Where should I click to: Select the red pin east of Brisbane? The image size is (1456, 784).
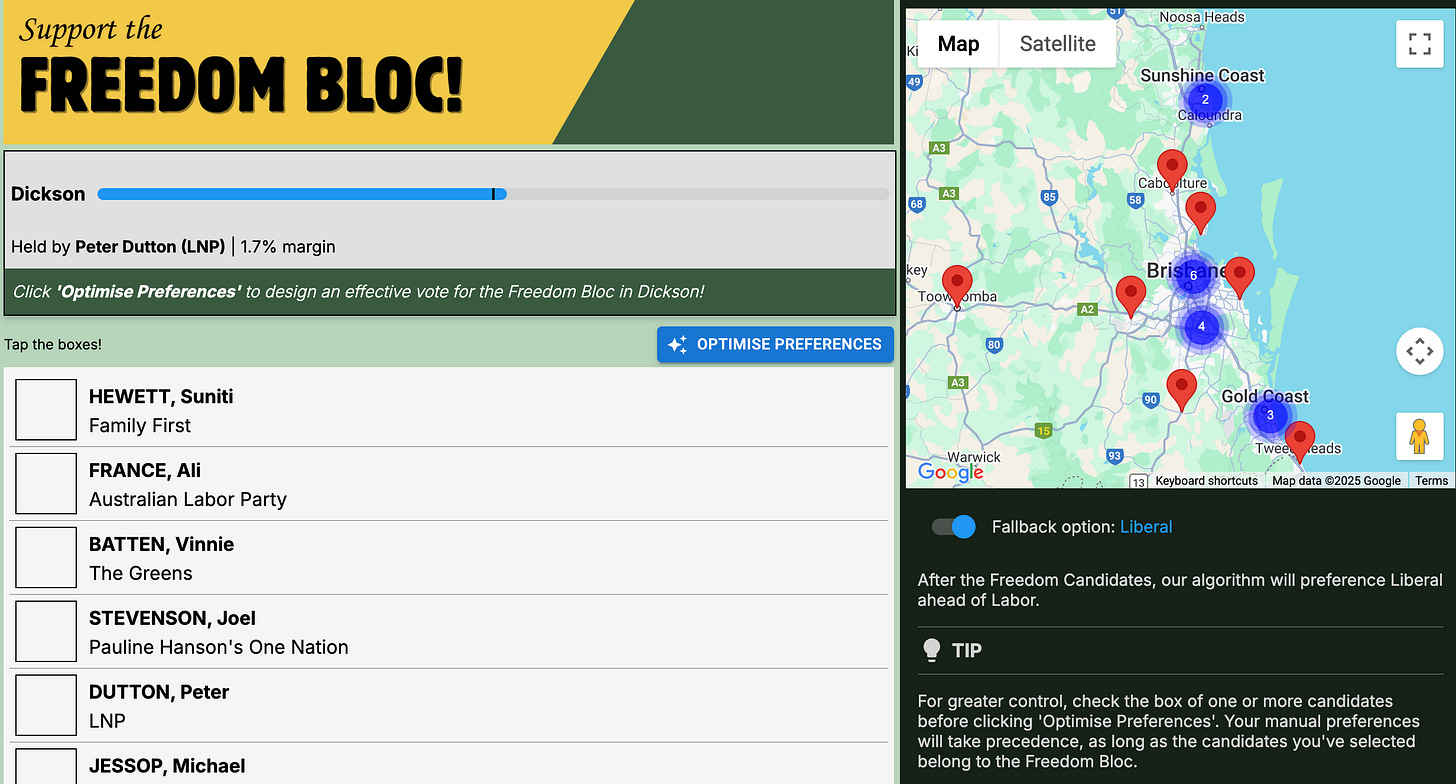coord(1239,277)
